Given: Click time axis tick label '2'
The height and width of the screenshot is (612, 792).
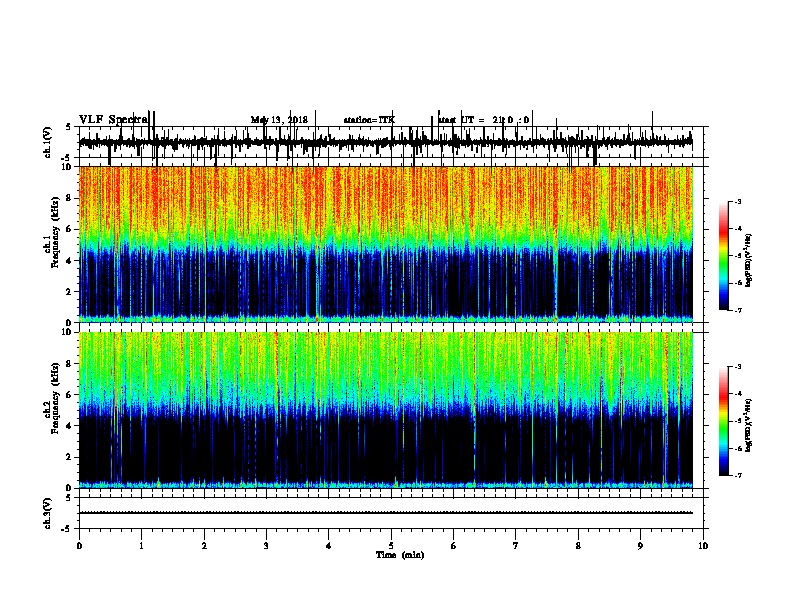Looking at the screenshot, I should tap(204, 546).
